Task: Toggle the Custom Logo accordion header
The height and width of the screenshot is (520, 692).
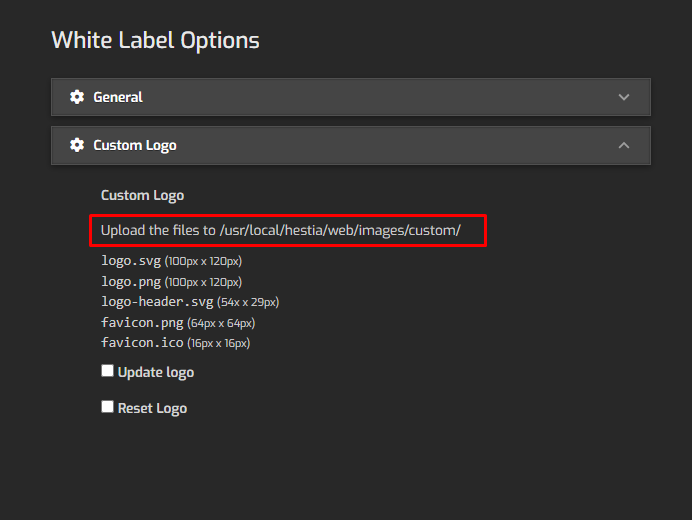Action: pyautogui.click(x=351, y=145)
